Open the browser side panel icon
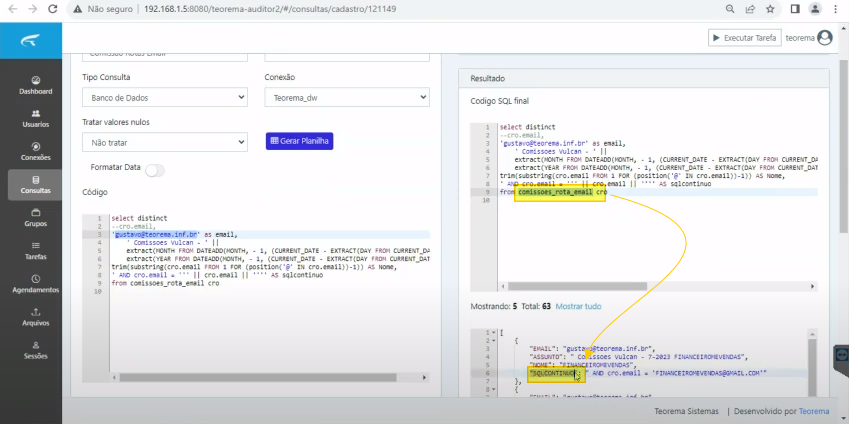849x424 pixels. click(795, 9)
